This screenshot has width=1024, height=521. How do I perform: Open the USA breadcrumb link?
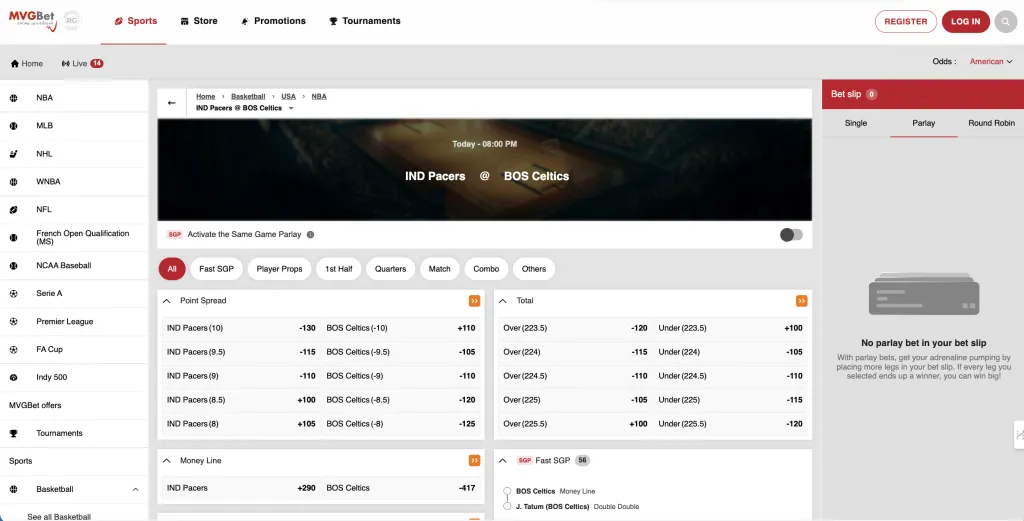point(289,97)
